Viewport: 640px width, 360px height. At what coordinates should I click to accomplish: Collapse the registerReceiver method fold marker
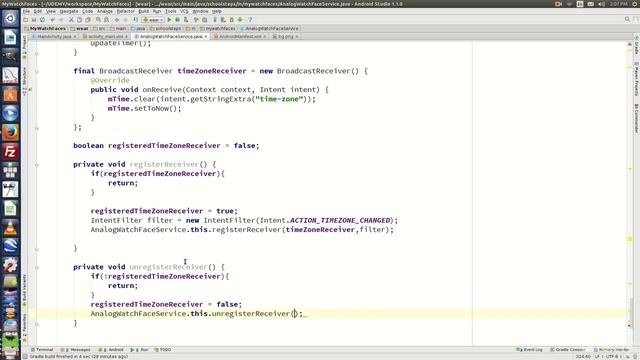click(x=37, y=165)
